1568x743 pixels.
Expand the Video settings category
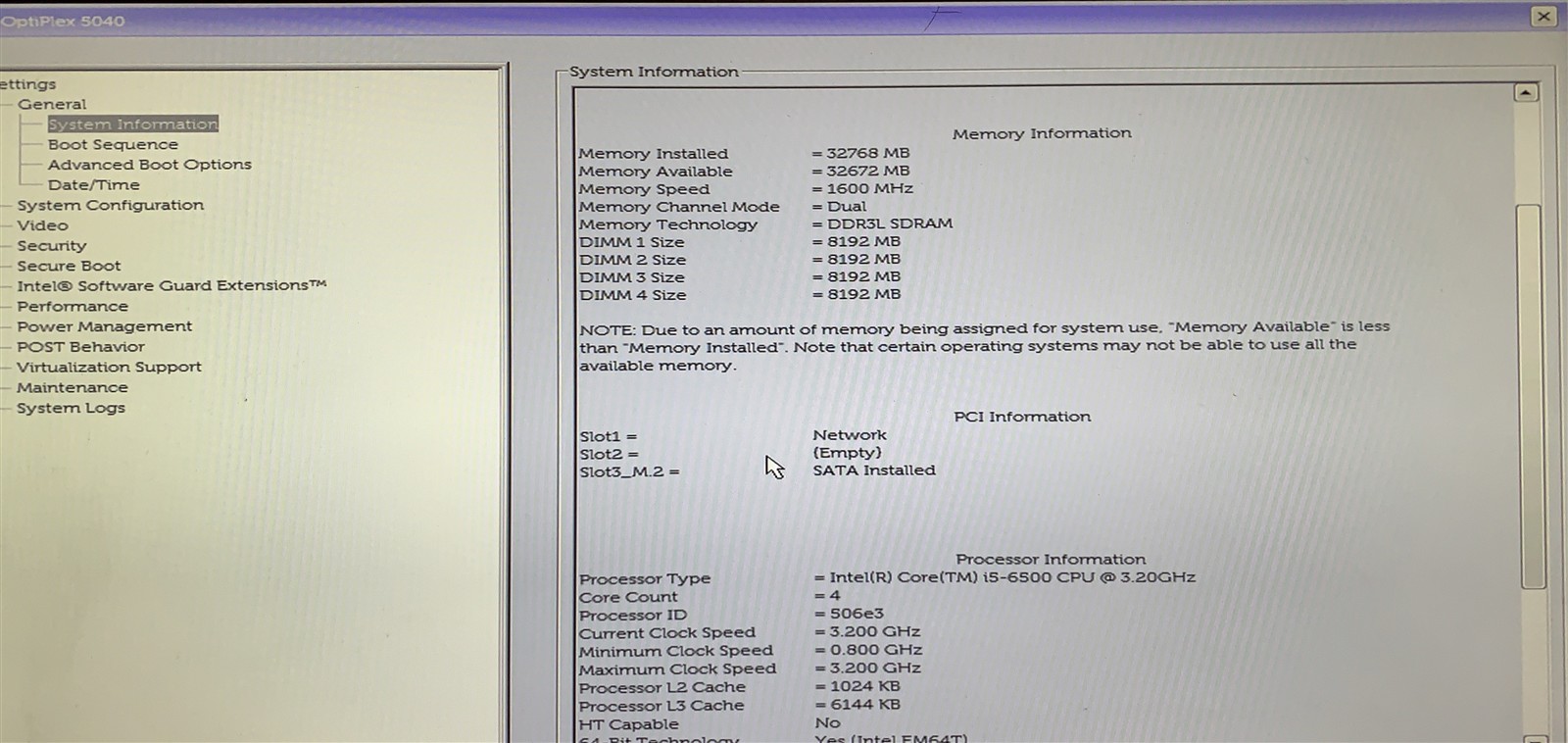point(42,225)
